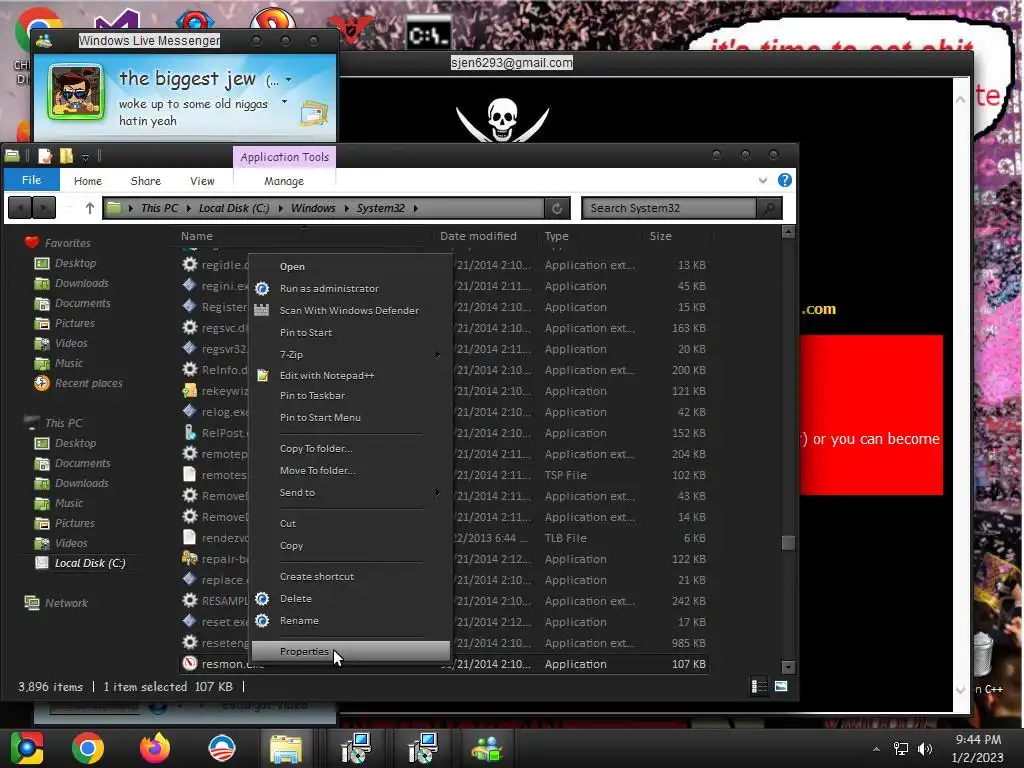Sort by Date modified column
Viewport: 1024px width, 768px height.
click(478, 236)
